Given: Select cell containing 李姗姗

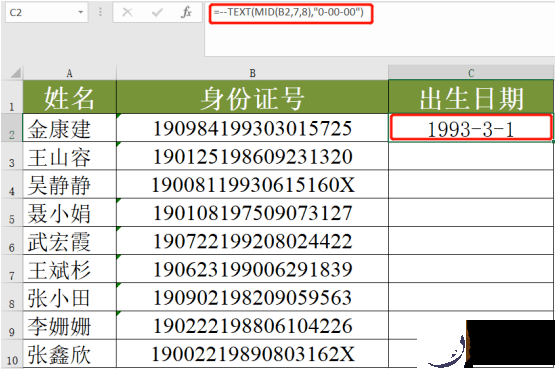Looking at the screenshot, I should click(x=70, y=325).
